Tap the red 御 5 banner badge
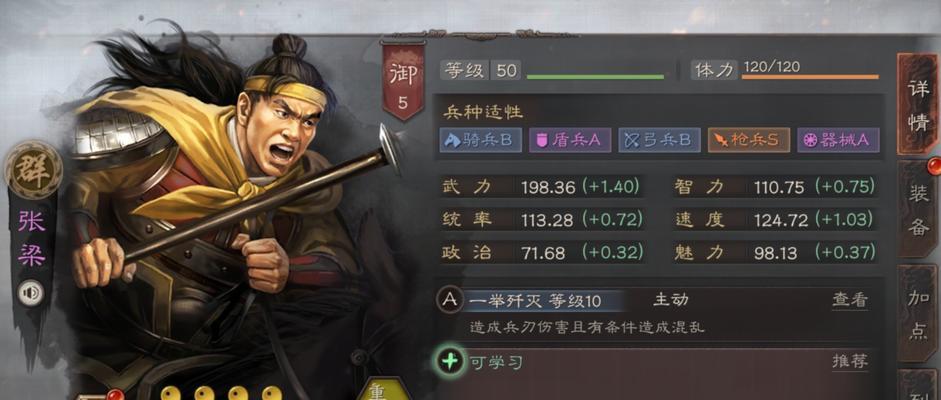Image resolution: width=941 pixels, height=400 pixels. coord(403,81)
